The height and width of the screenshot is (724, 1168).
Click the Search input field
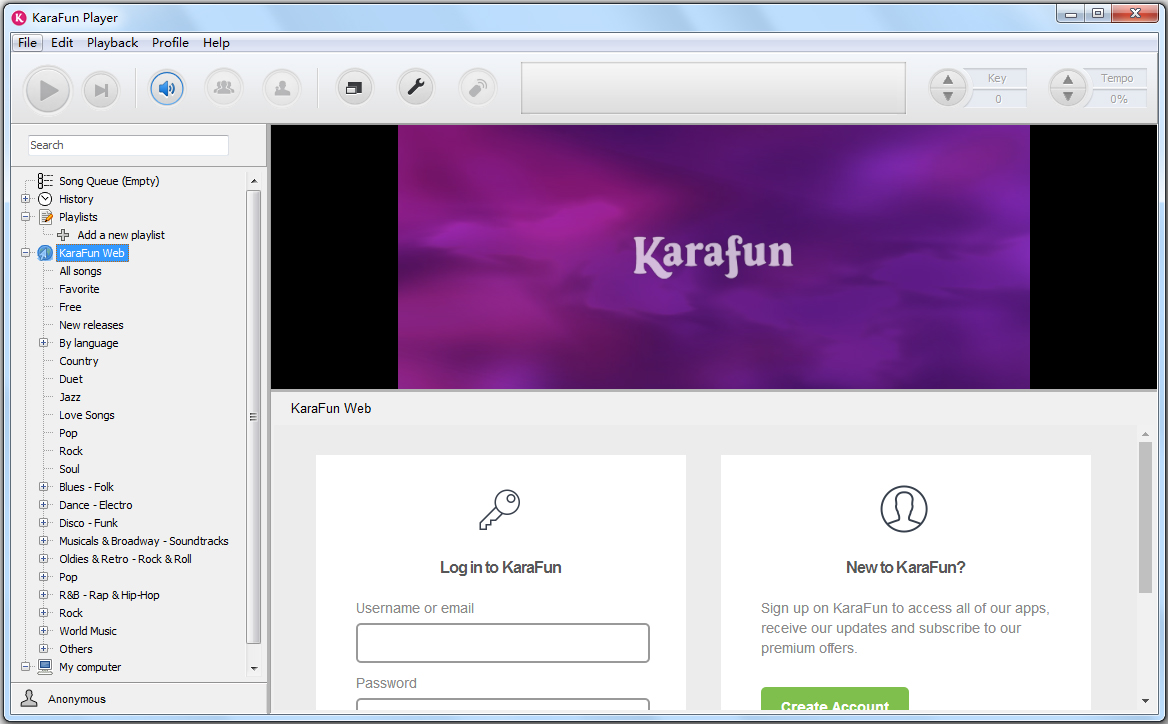[128, 145]
